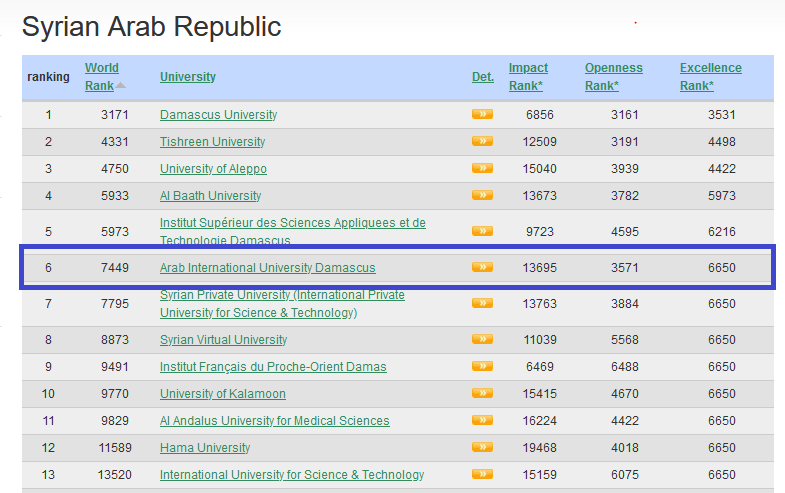Open Institut Français du Proche-Orient Damas link
The width and height of the screenshot is (785, 493).
tap(273, 367)
